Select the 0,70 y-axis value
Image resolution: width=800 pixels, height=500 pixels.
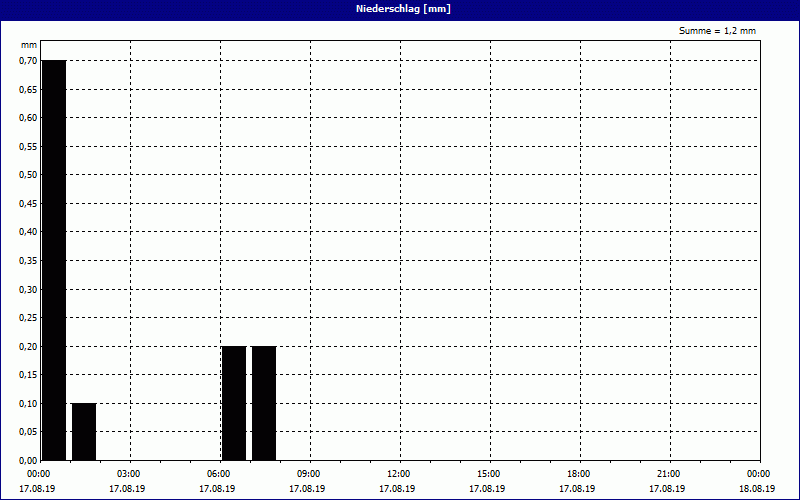(x=29, y=61)
